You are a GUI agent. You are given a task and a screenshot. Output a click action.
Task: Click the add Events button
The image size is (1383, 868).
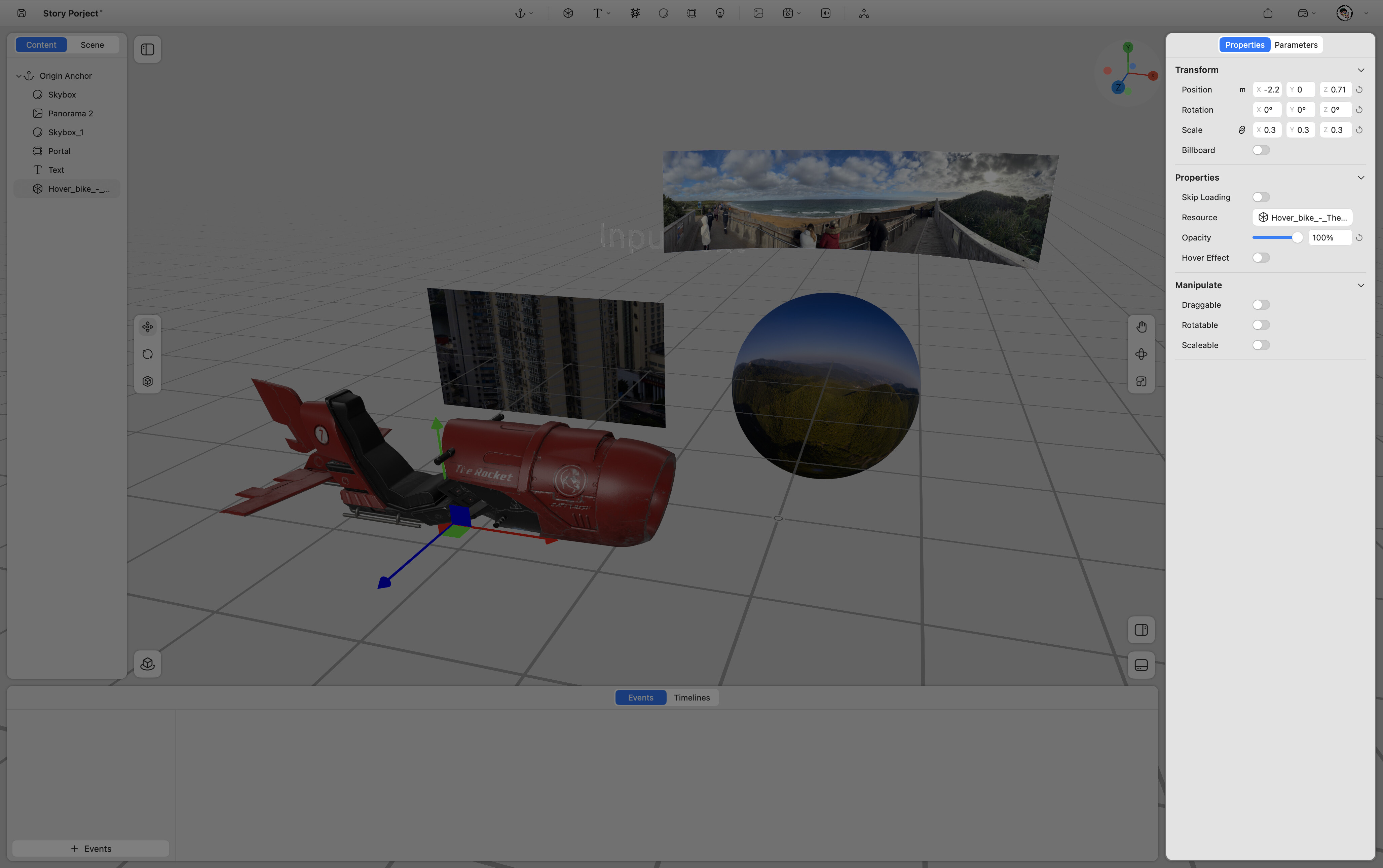tap(91, 848)
